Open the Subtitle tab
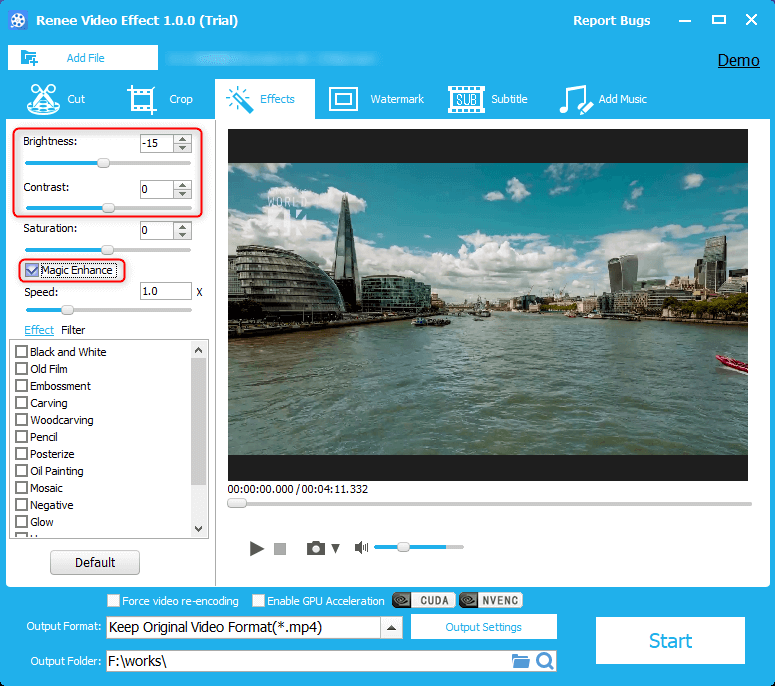Image resolution: width=775 pixels, height=686 pixels. (488, 99)
